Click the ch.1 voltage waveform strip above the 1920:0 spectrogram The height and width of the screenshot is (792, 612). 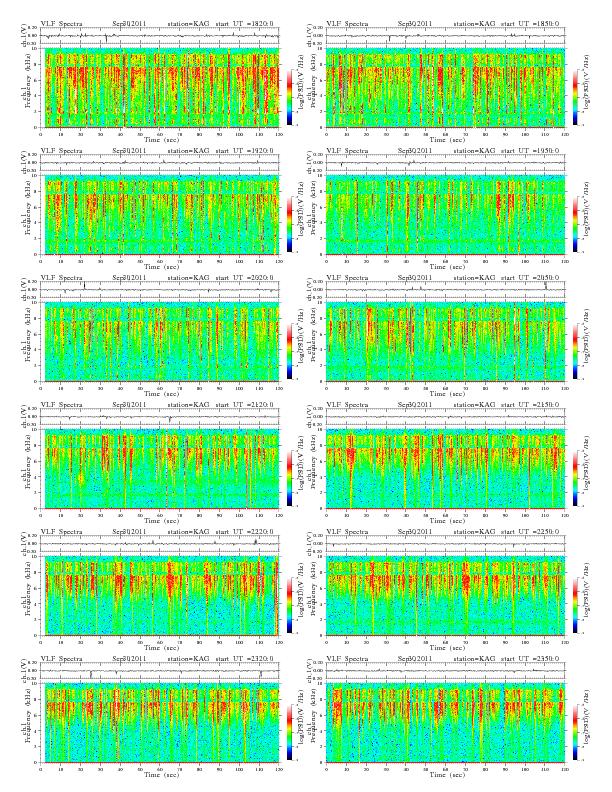[x=160, y=163]
